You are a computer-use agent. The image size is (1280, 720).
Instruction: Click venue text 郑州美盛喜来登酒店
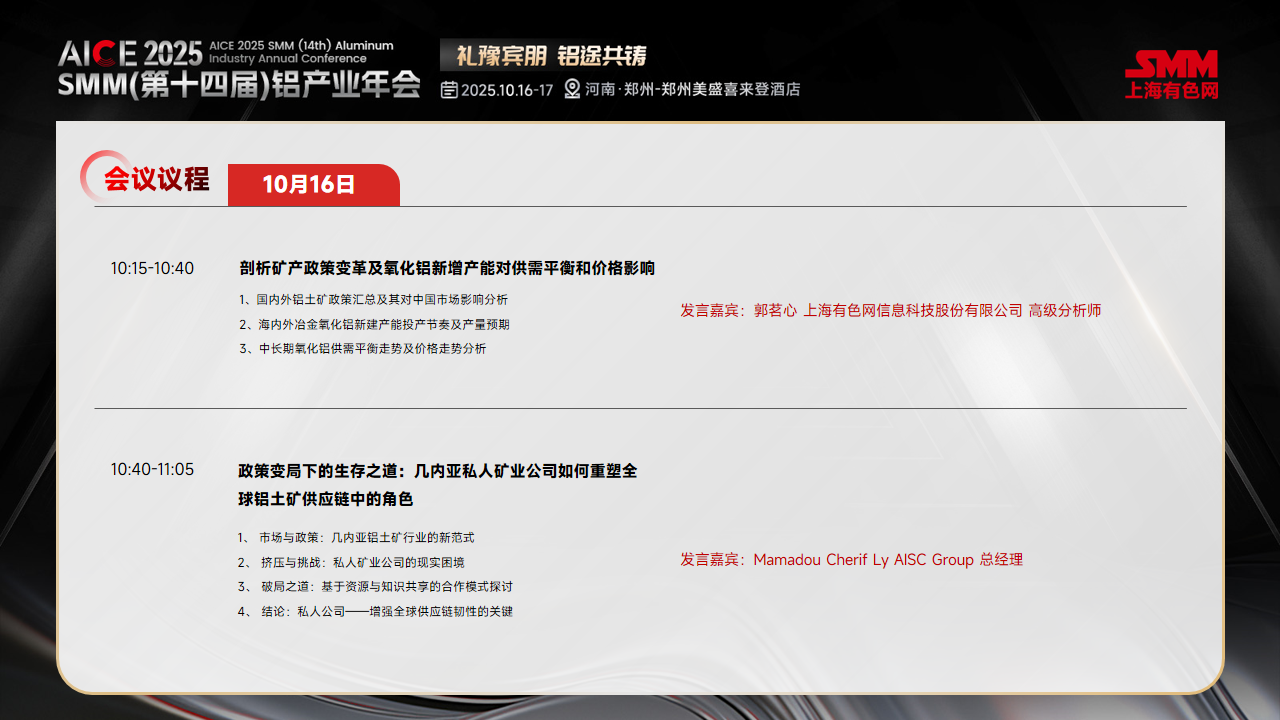(730, 89)
